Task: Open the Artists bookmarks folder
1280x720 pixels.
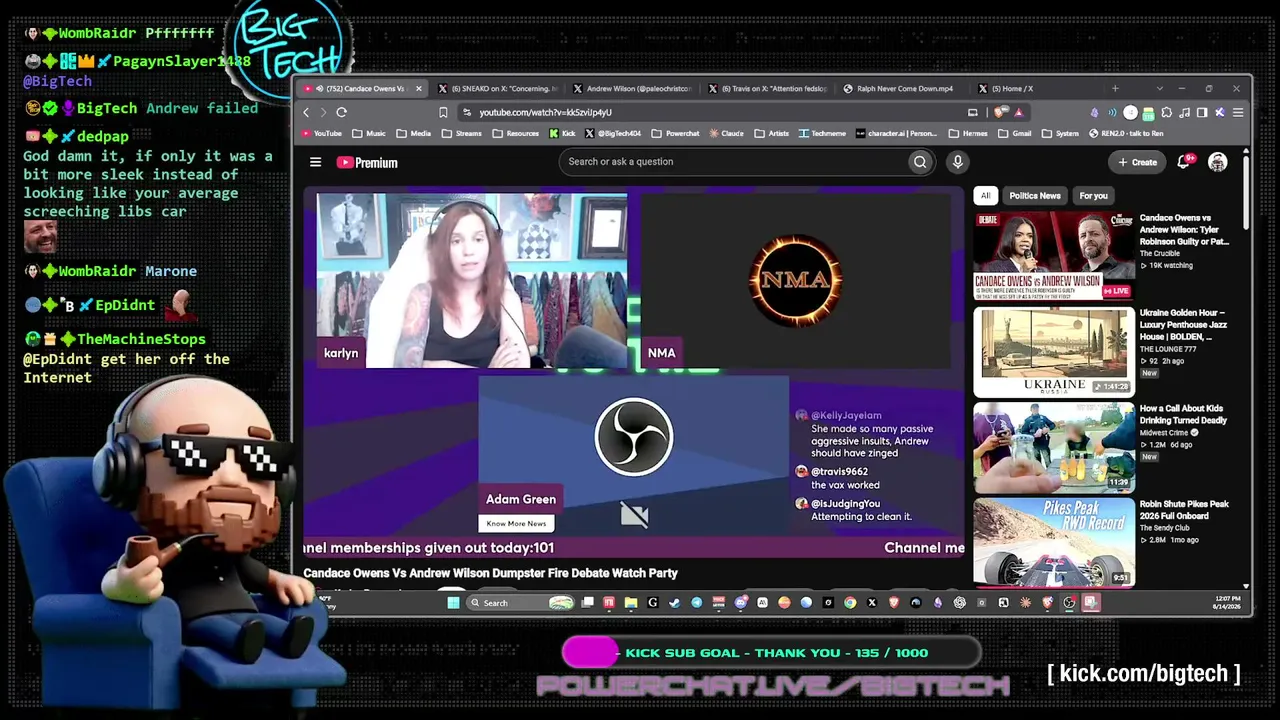Action: (771, 133)
